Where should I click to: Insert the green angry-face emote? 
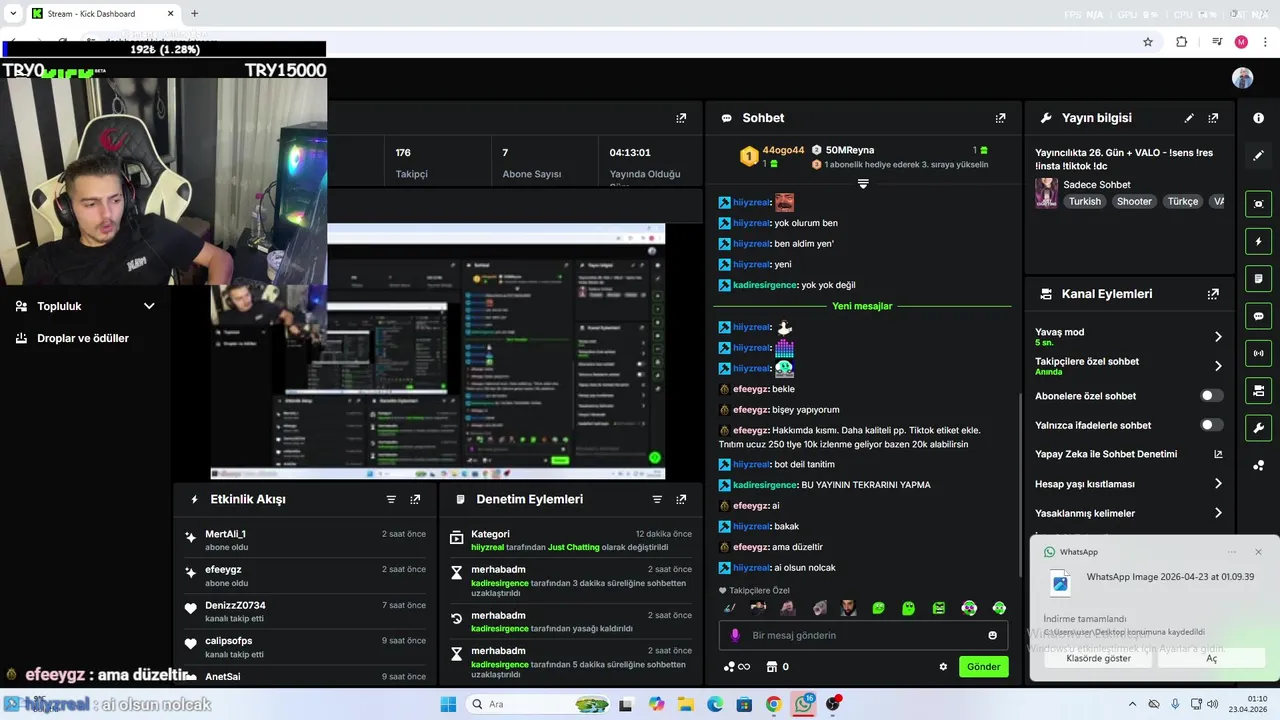[x=939, y=608]
